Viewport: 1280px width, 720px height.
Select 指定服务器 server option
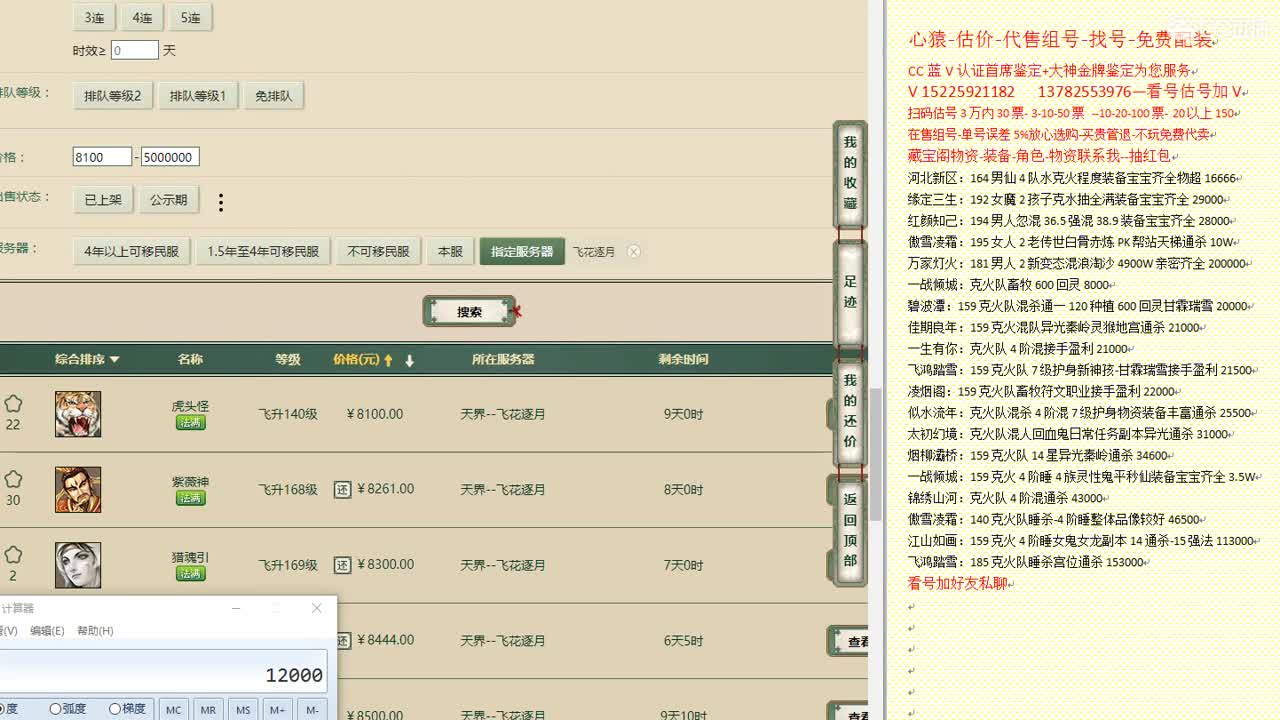point(522,252)
